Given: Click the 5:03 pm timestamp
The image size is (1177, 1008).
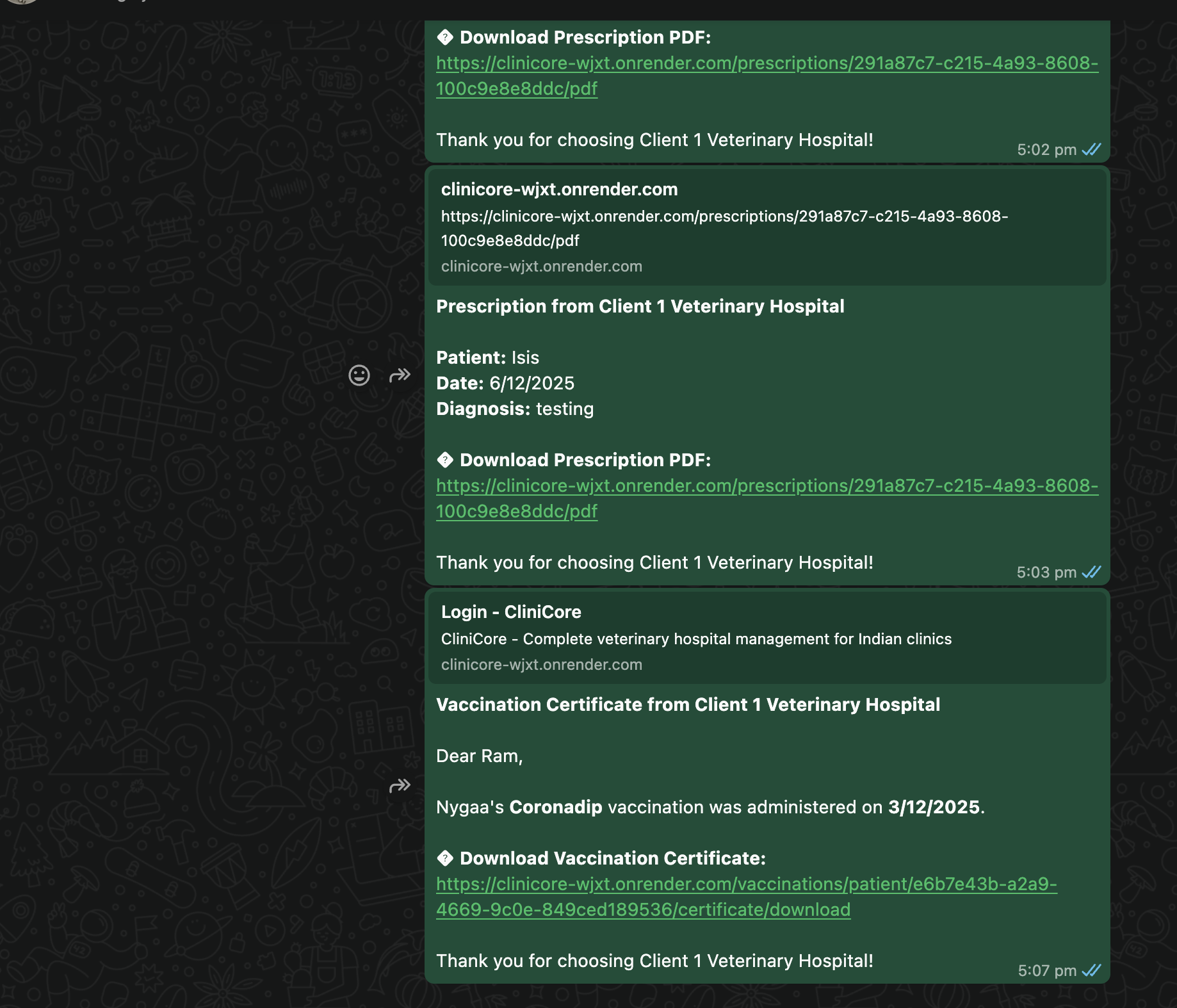Looking at the screenshot, I should (x=1046, y=573).
